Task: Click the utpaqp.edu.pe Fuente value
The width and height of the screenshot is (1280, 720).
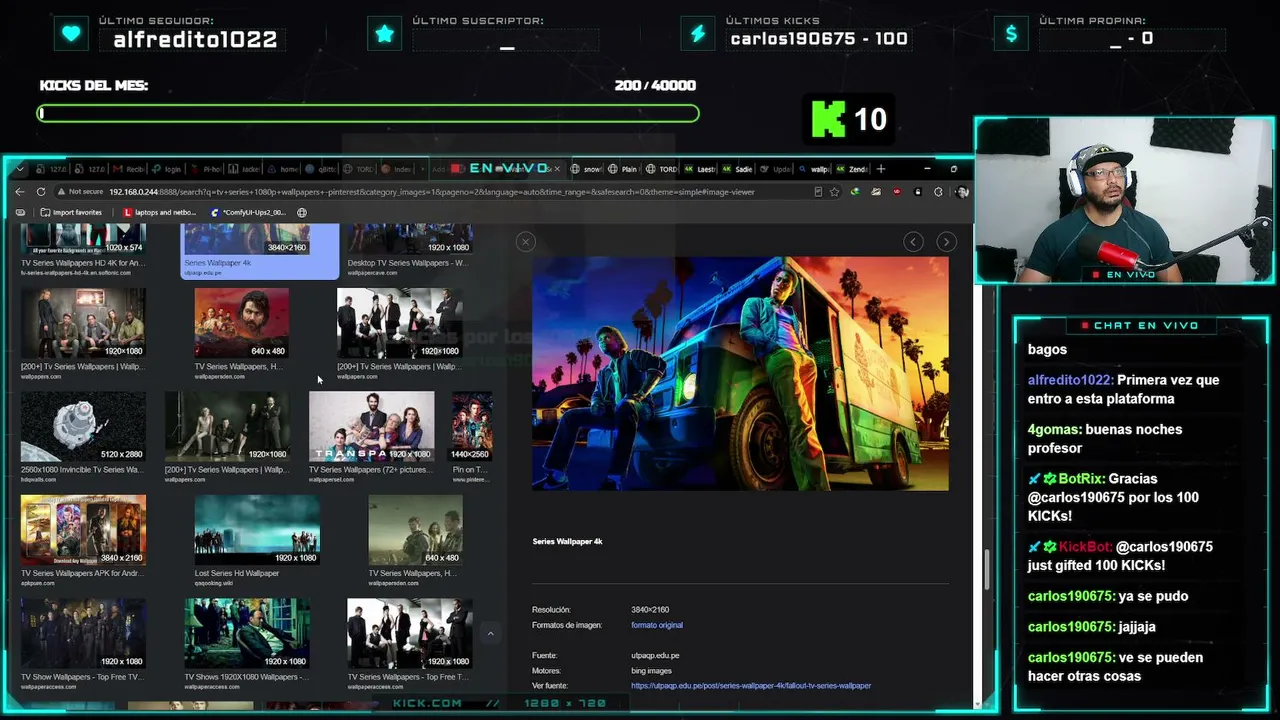Action: coord(655,656)
